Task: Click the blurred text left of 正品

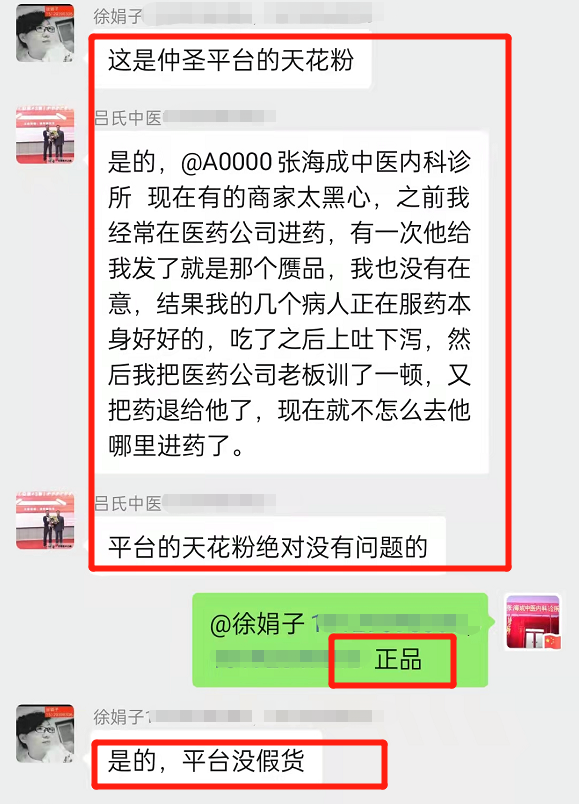Action: (x=287, y=658)
